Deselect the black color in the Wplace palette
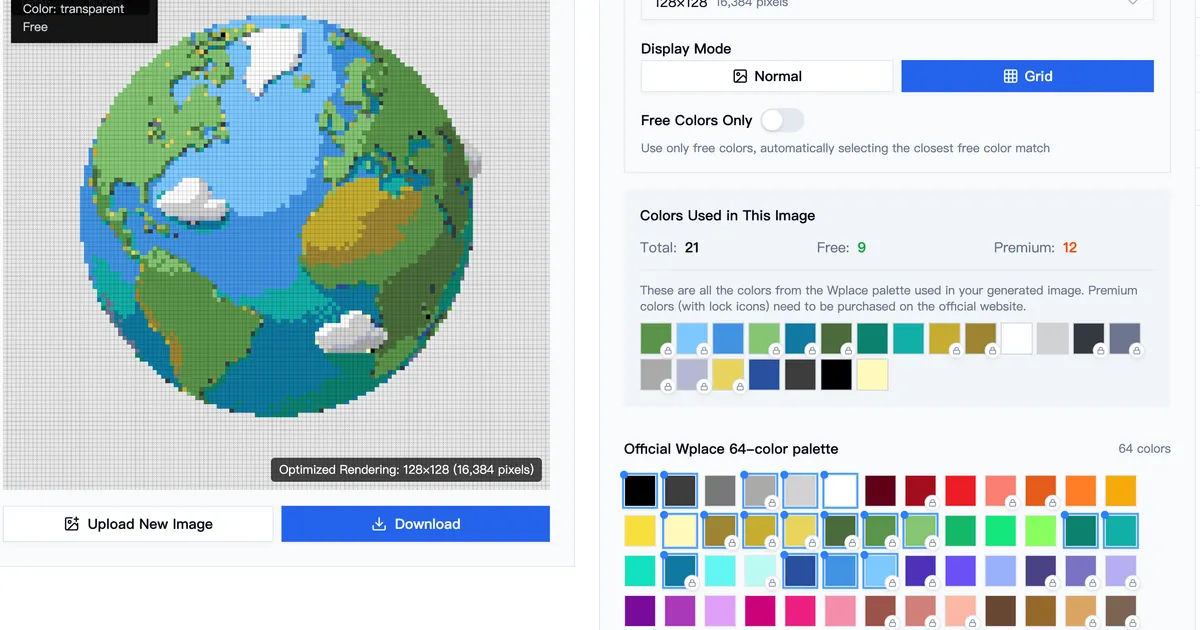The height and width of the screenshot is (630, 1200). [x=640, y=490]
